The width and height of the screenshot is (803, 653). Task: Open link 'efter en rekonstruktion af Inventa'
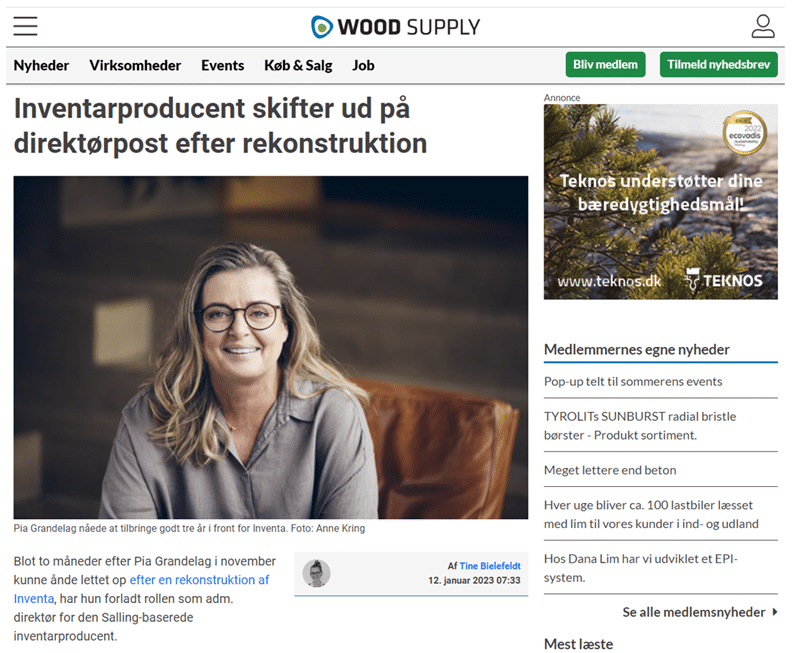click(x=199, y=580)
